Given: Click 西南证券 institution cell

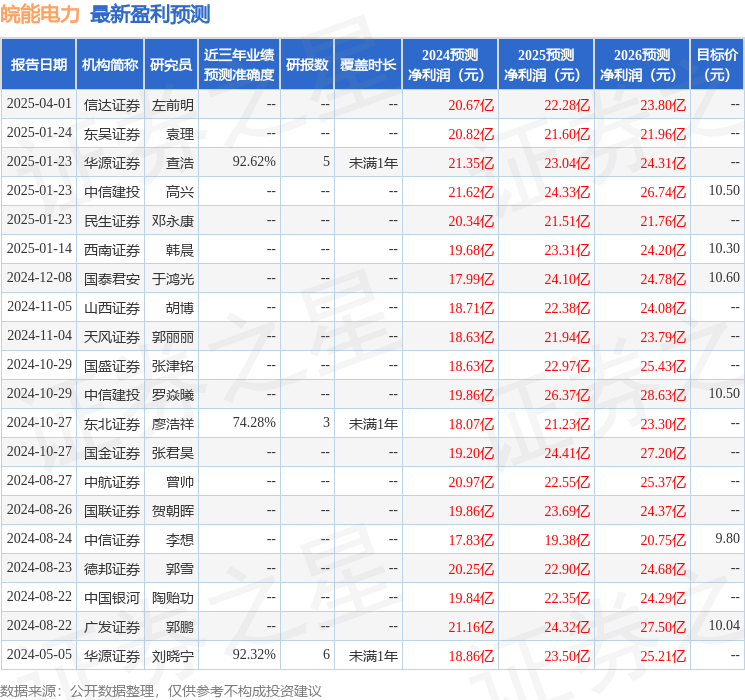Looking at the screenshot, I should pyautogui.click(x=112, y=250).
